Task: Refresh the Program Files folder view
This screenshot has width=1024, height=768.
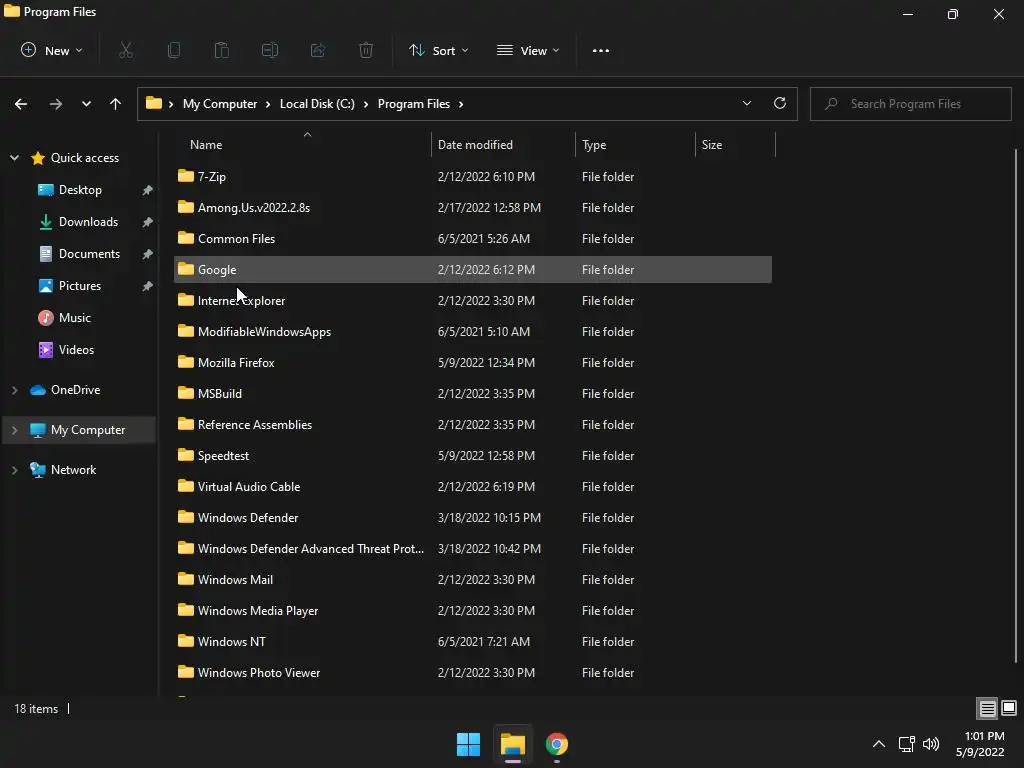Action: coord(780,103)
